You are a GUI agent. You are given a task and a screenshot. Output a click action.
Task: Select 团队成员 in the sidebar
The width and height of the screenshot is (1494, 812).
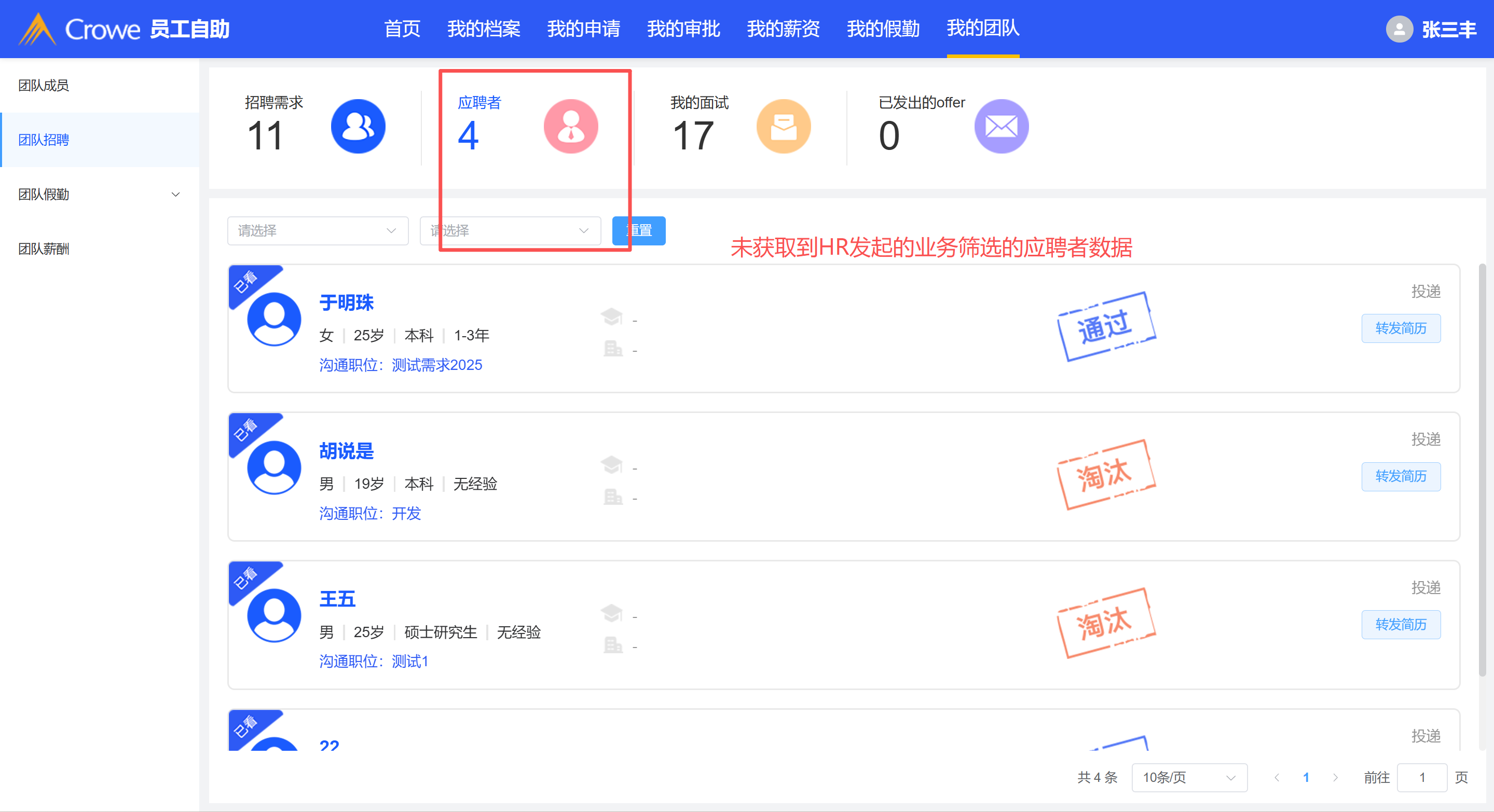coord(44,85)
